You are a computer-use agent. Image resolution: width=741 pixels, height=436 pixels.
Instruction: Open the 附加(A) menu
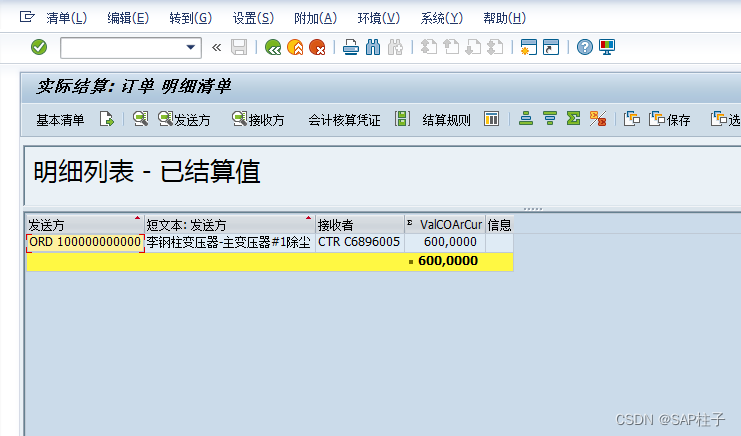pos(316,18)
